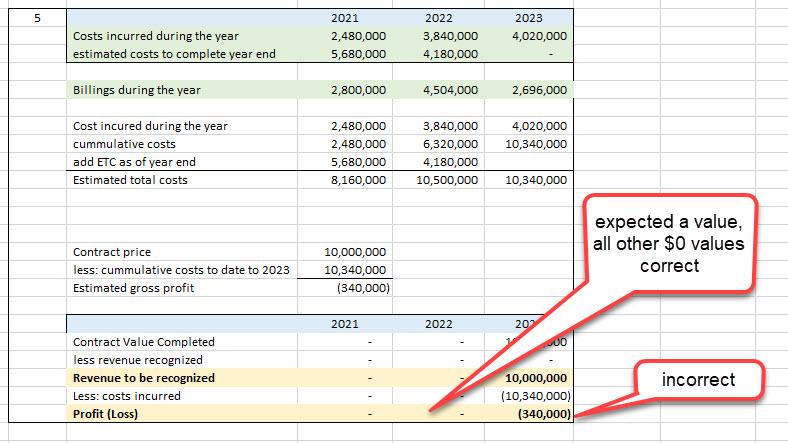Viewport: 788px width, 443px height.
Task: Select the 'Costs incurred during the year' label
Action: [156, 36]
